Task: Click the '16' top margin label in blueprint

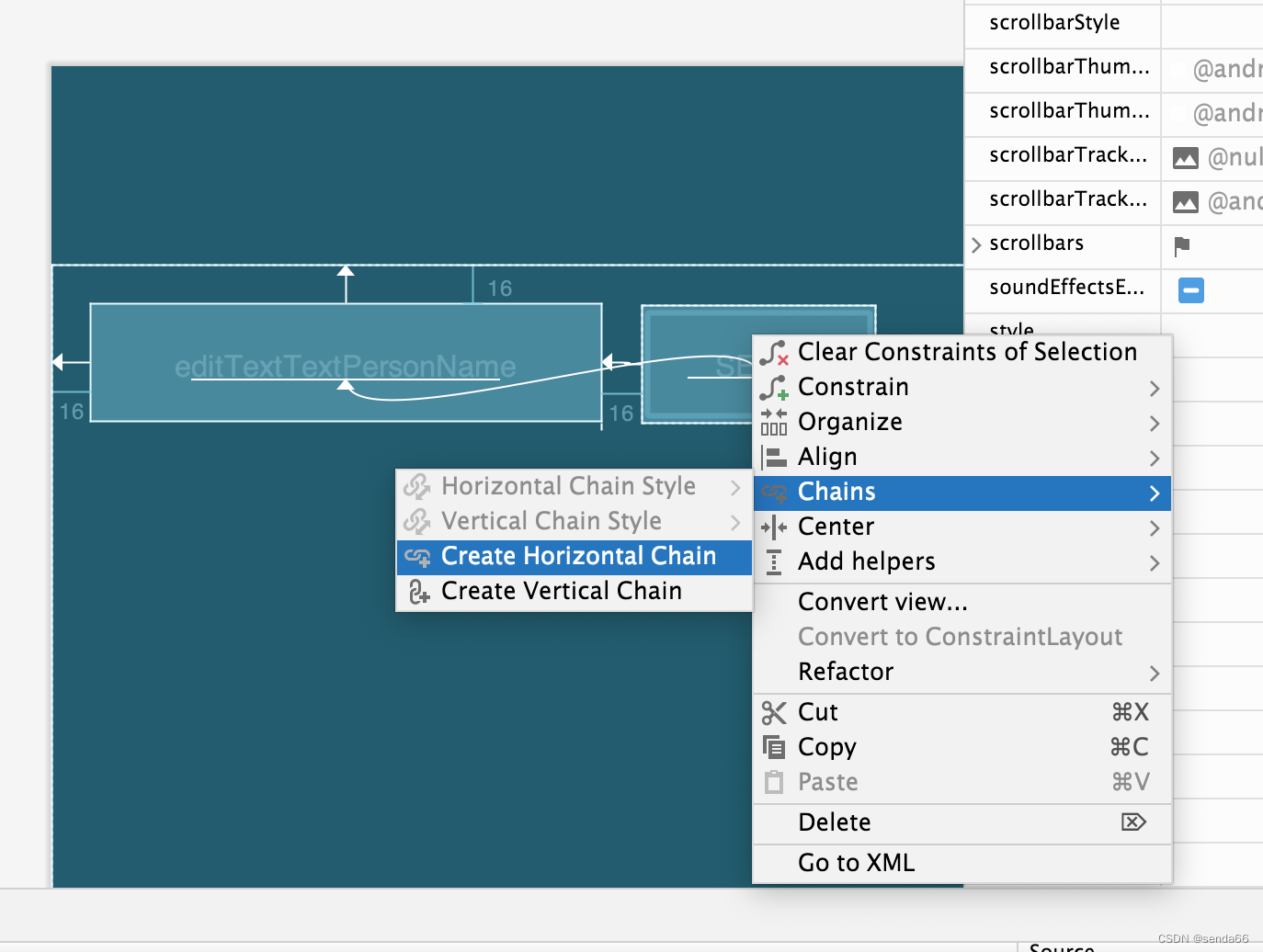Action: click(500, 289)
